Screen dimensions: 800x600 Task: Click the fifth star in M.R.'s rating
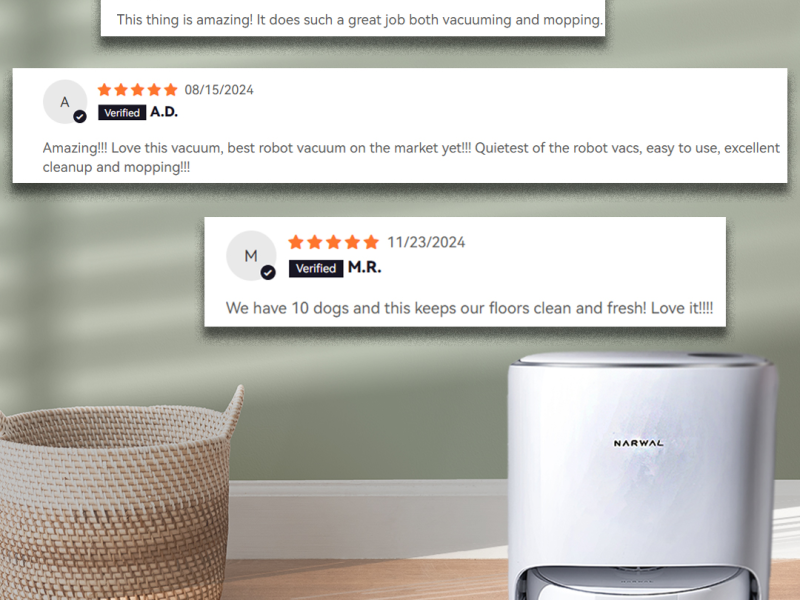(371, 242)
